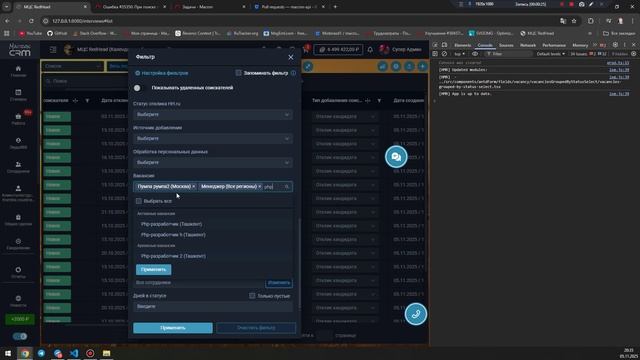The image size is (640, 360).
Task: Click the DevTools live expression eye icon
Action: (475, 54)
